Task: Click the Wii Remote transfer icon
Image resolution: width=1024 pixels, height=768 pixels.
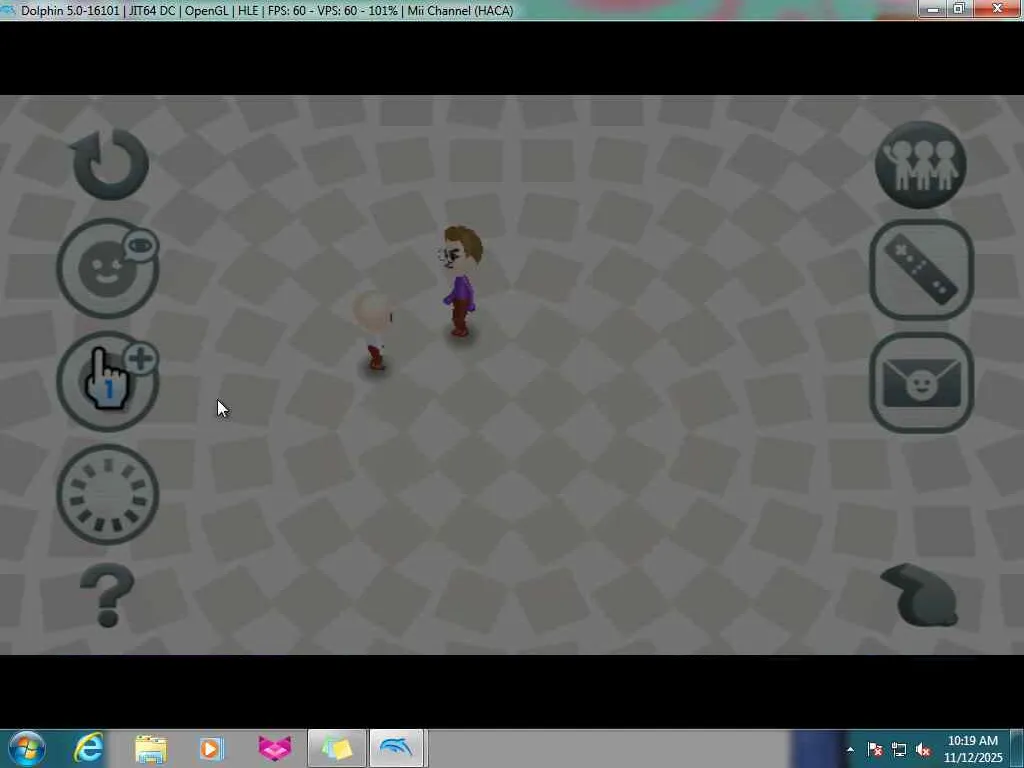Action: (x=921, y=270)
